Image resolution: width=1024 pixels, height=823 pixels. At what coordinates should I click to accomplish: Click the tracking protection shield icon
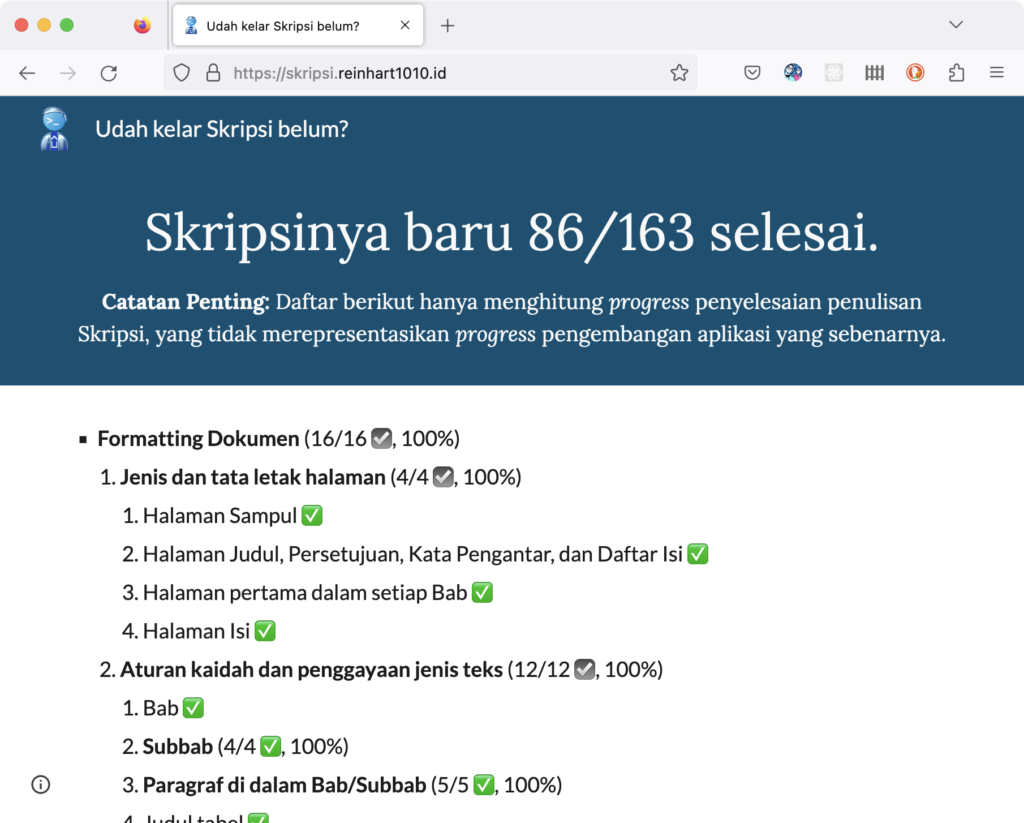(x=182, y=73)
